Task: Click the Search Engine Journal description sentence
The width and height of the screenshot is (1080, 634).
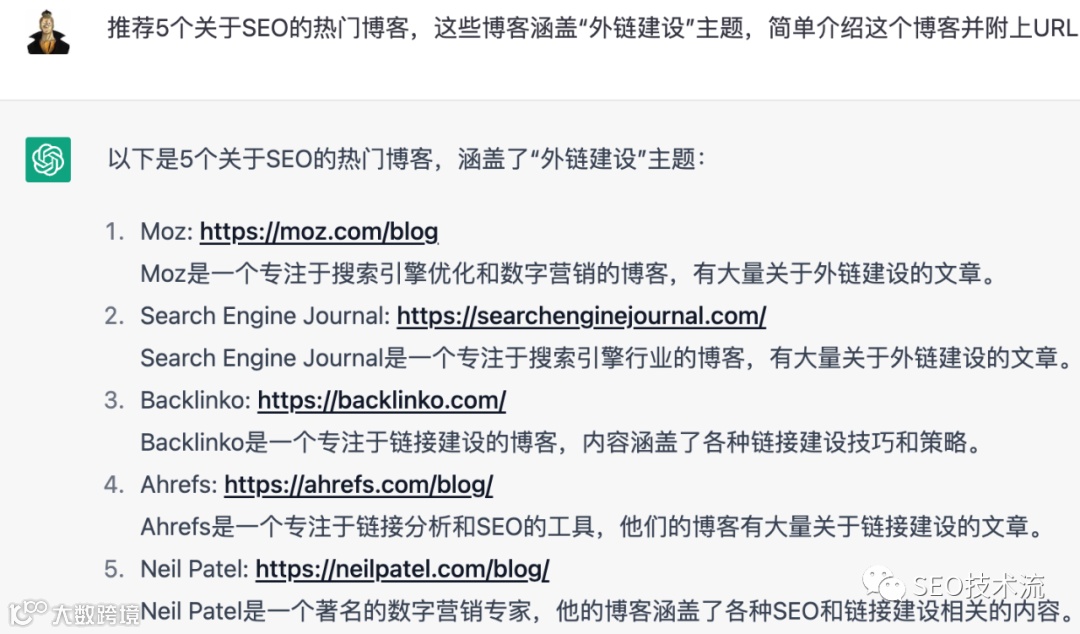Action: (606, 358)
